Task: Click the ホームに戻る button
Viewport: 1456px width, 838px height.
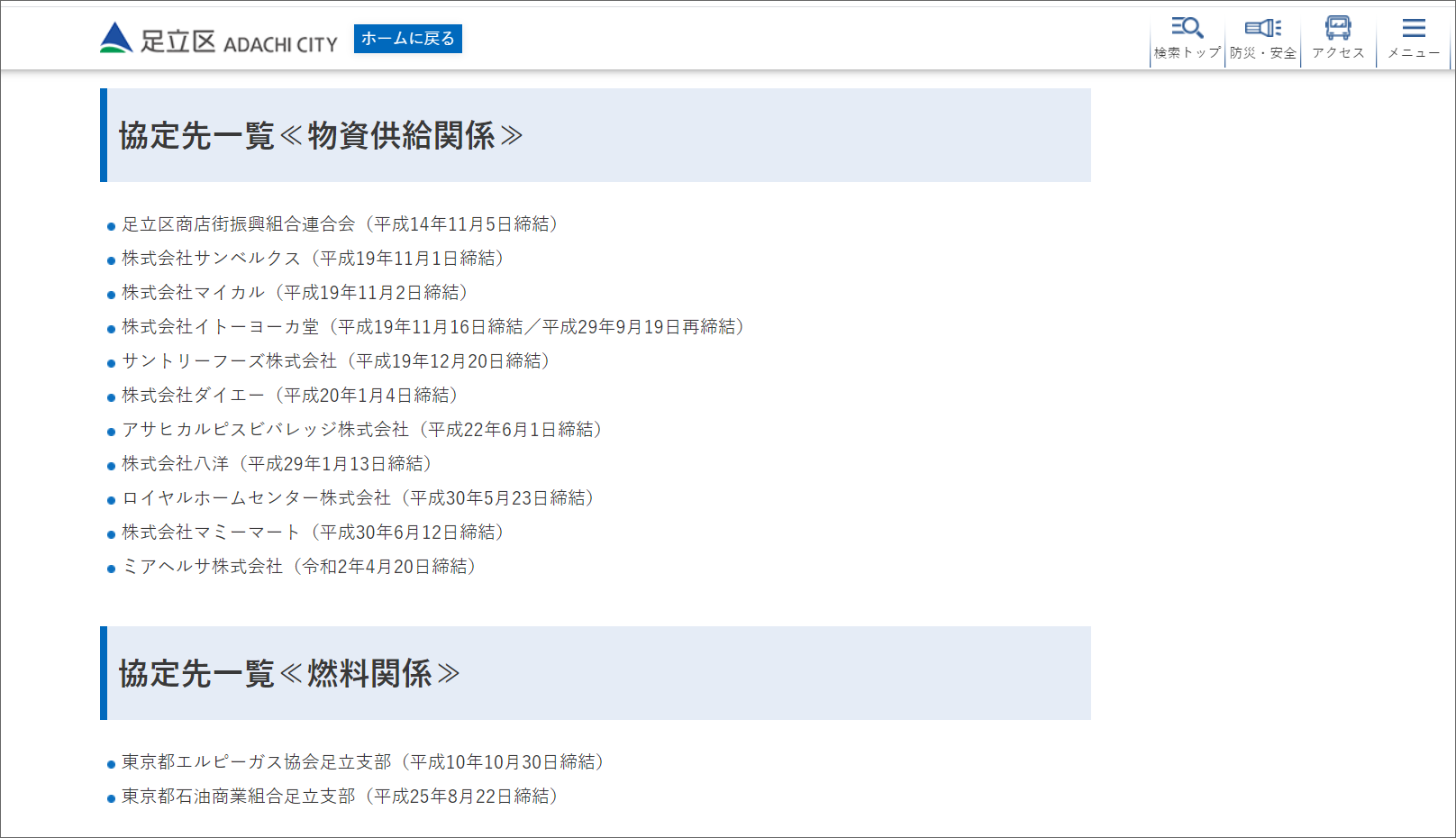Action: pyautogui.click(x=408, y=39)
